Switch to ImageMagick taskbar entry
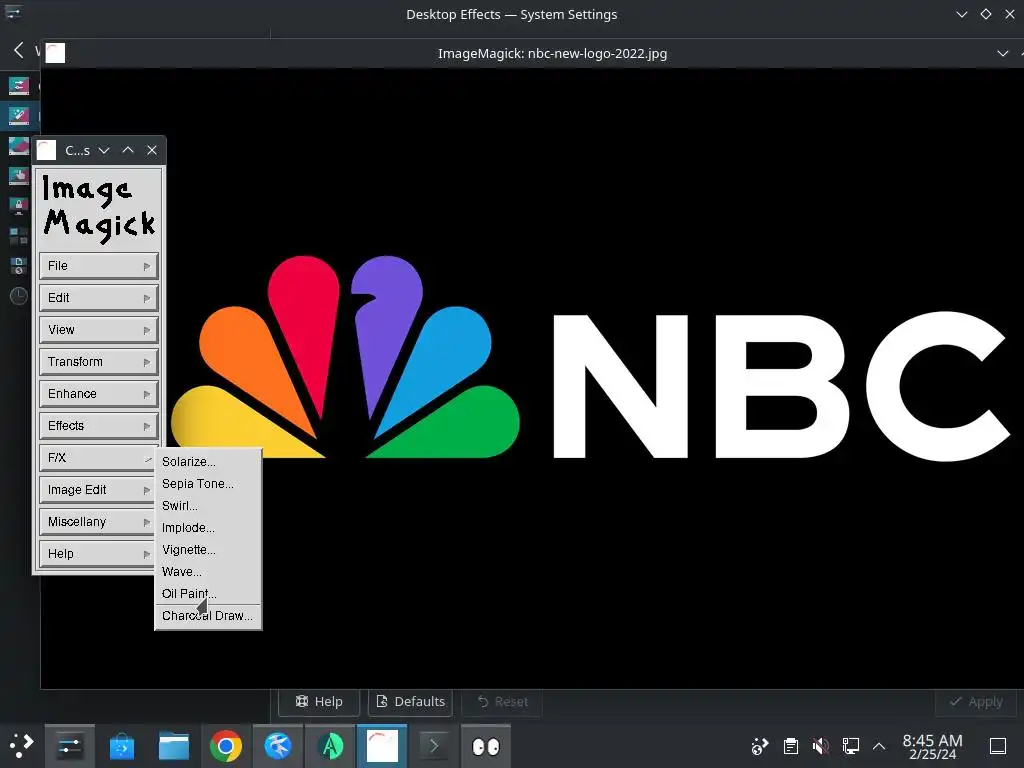The image size is (1024, 768). (x=382, y=746)
